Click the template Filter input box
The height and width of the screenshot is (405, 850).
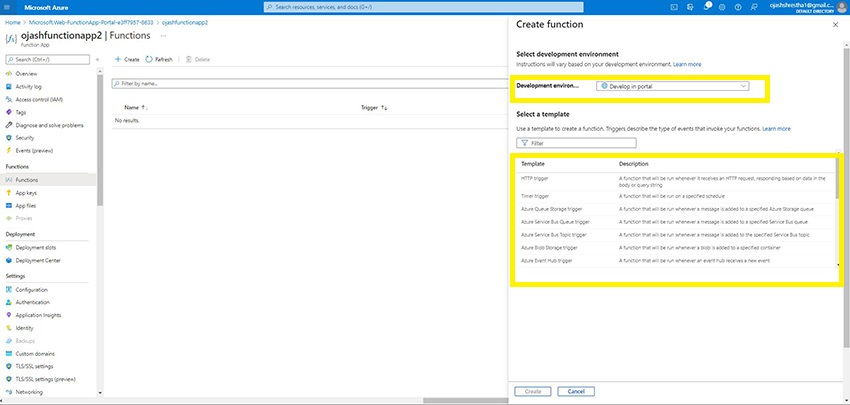[576, 143]
